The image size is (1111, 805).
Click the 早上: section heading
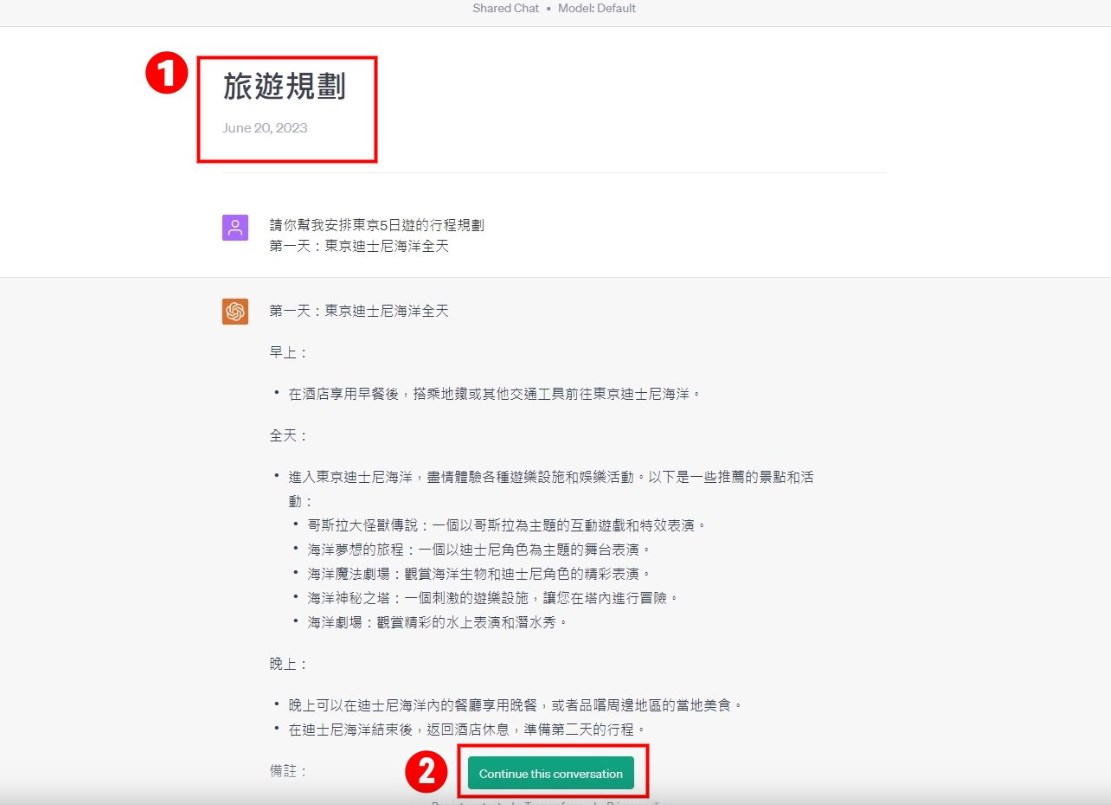click(289, 352)
